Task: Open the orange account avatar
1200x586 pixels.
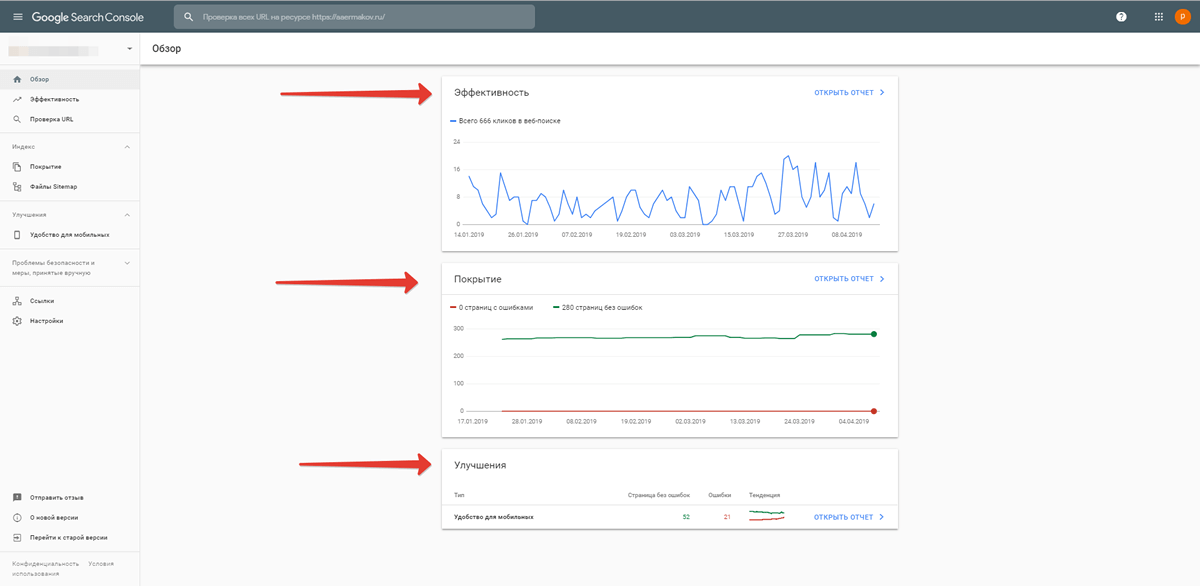Action: coord(1181,17)
